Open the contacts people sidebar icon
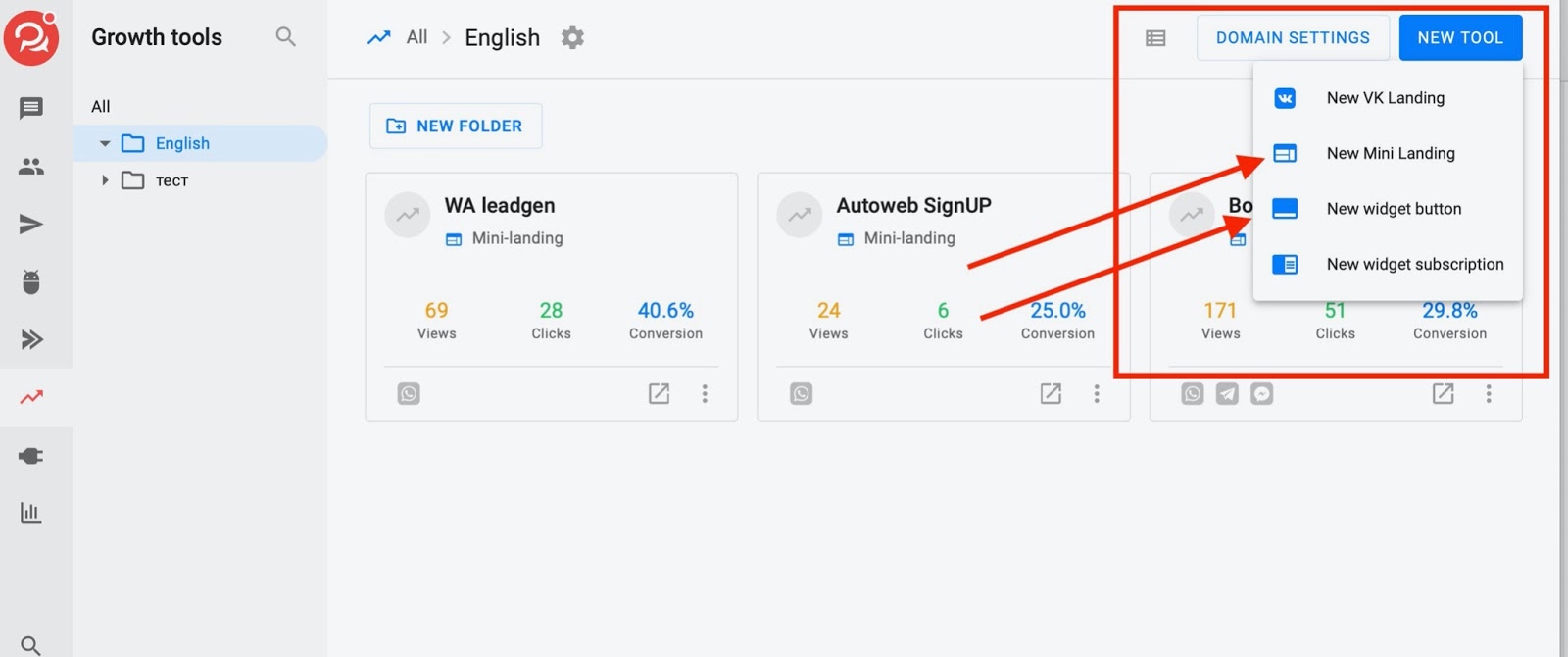 (31, 167)
